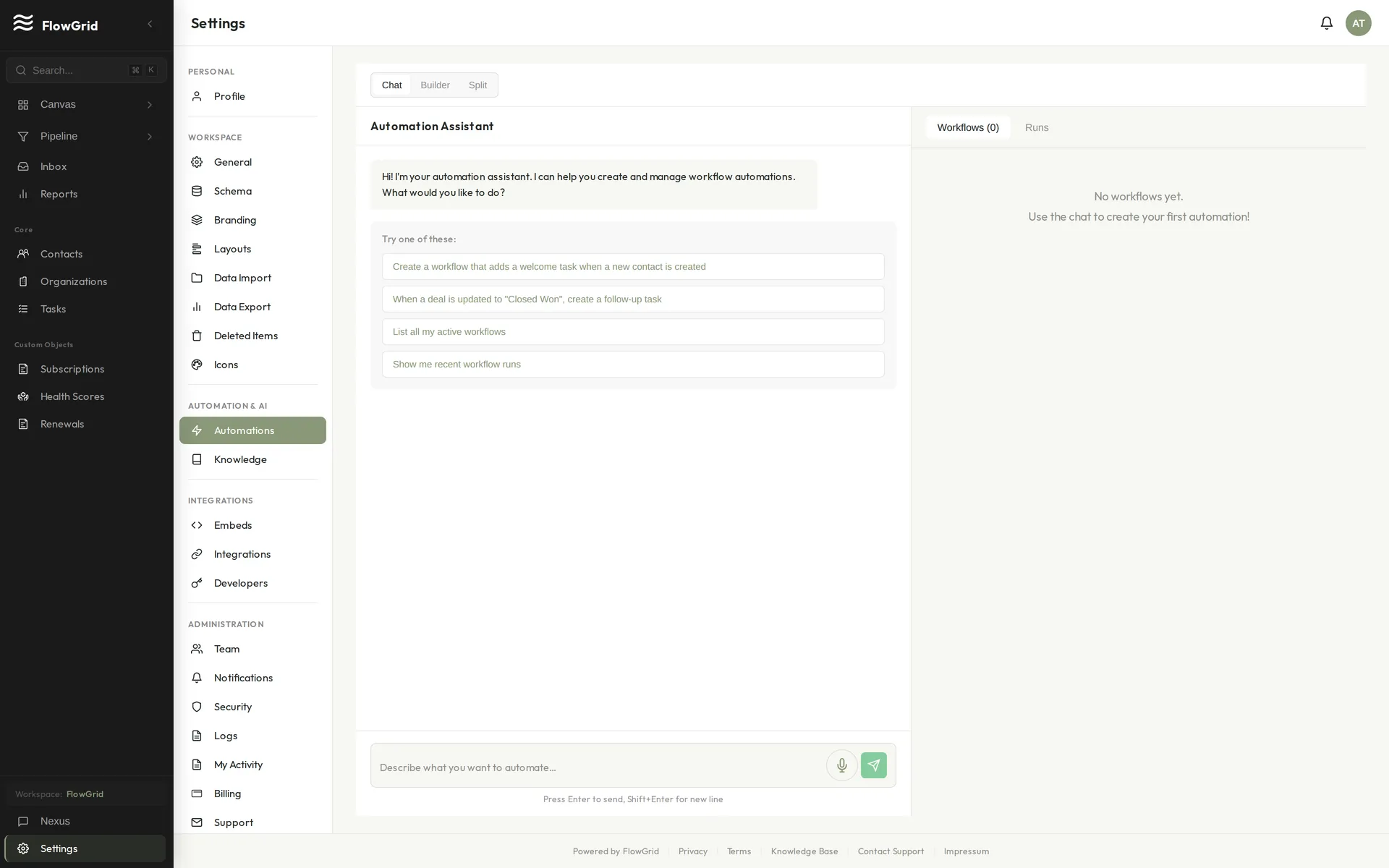Open Logs administration page
The height and width of the screenshot is (868, 1389).
coord(252,736)
